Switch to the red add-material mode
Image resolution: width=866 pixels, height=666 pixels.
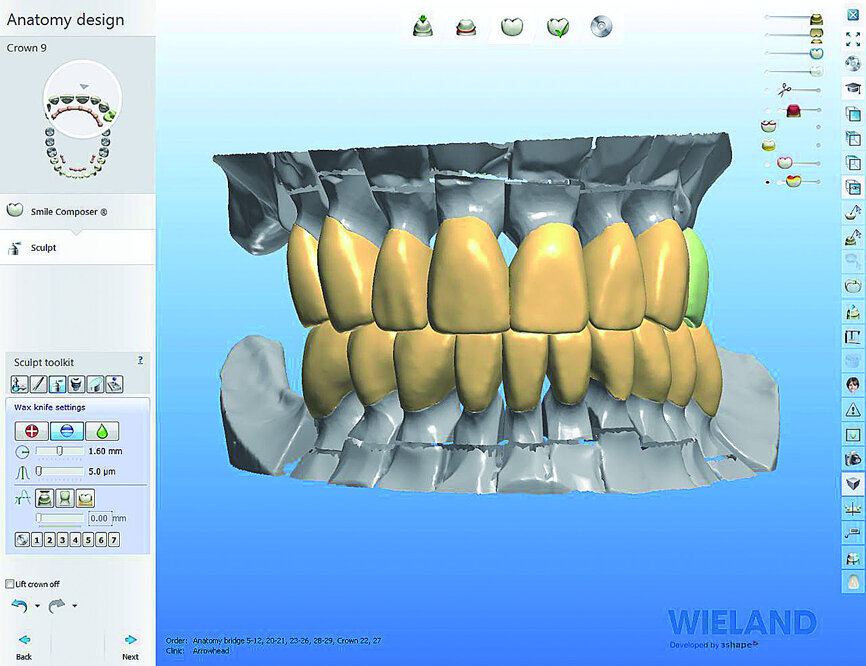coord(31,429)
